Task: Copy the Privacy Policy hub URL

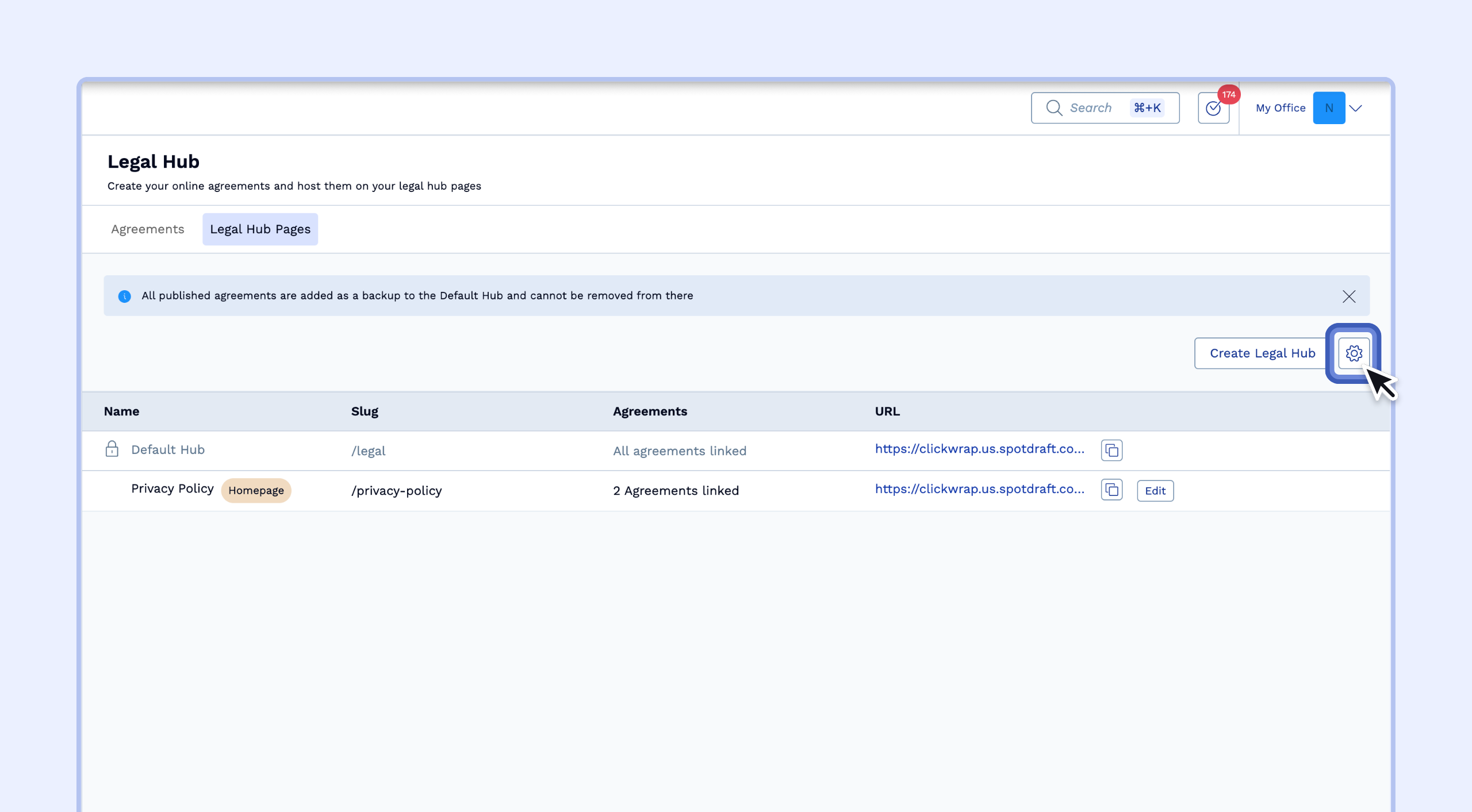Action: (1111, 490)
